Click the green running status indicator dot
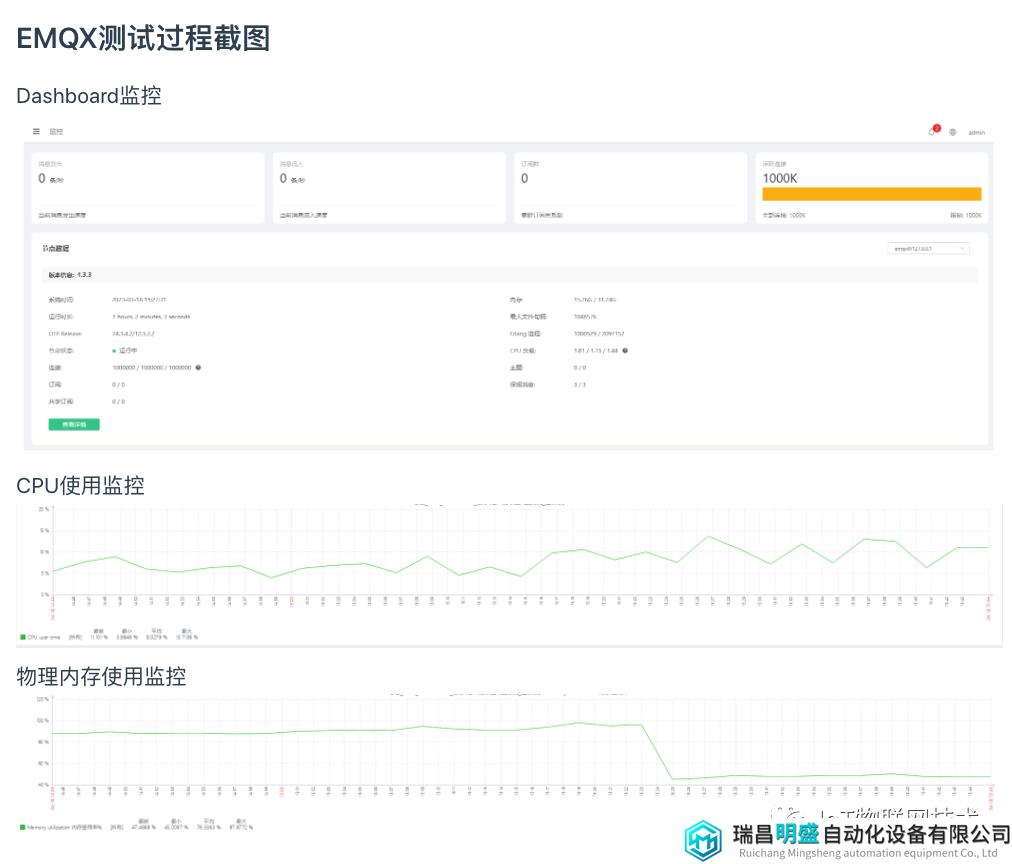 click(x=114, y=351)
